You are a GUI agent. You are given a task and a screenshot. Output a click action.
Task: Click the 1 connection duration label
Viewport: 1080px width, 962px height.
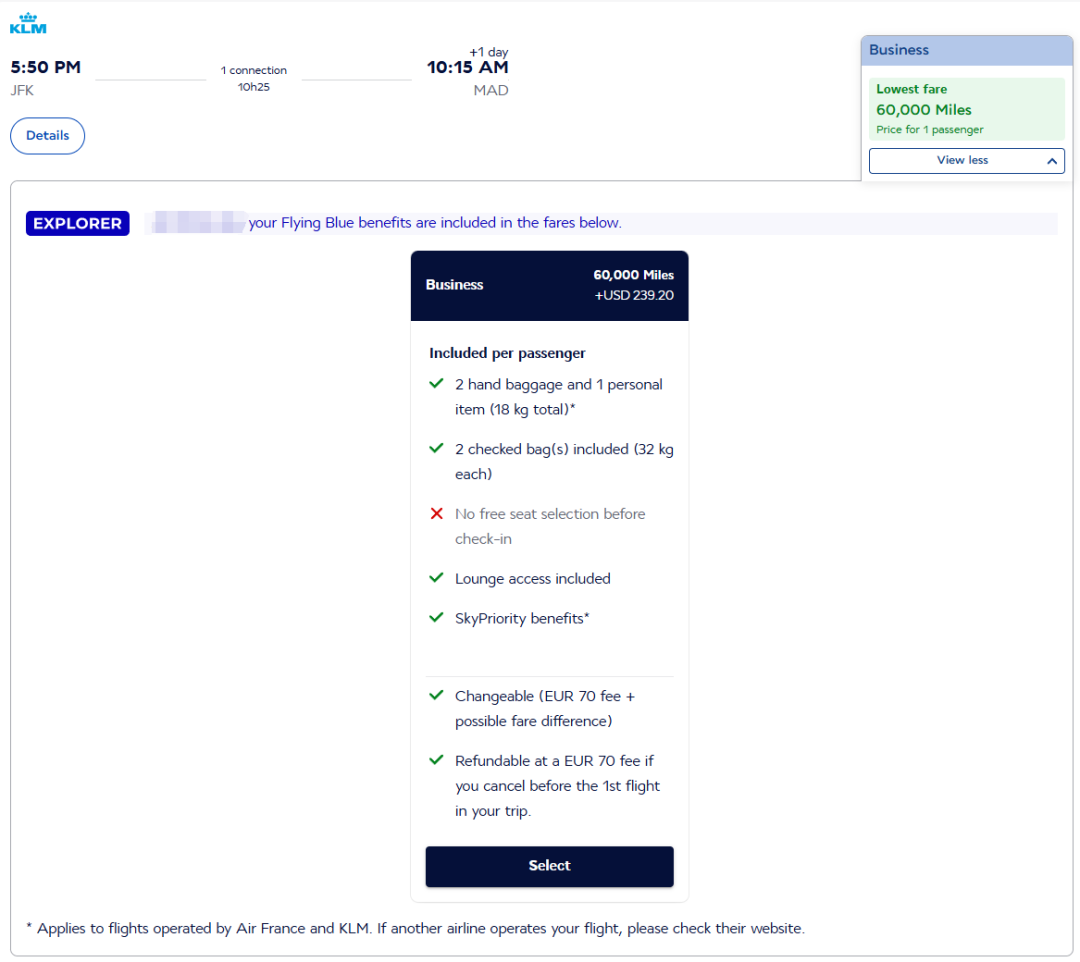pyautogui.click(x=254, y=78)
